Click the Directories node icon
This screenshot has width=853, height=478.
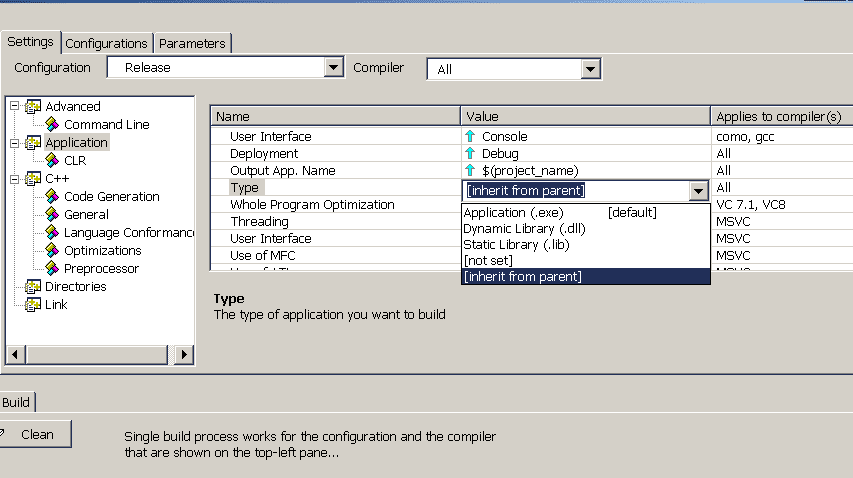pyautogui.click(x=33, y=287)
